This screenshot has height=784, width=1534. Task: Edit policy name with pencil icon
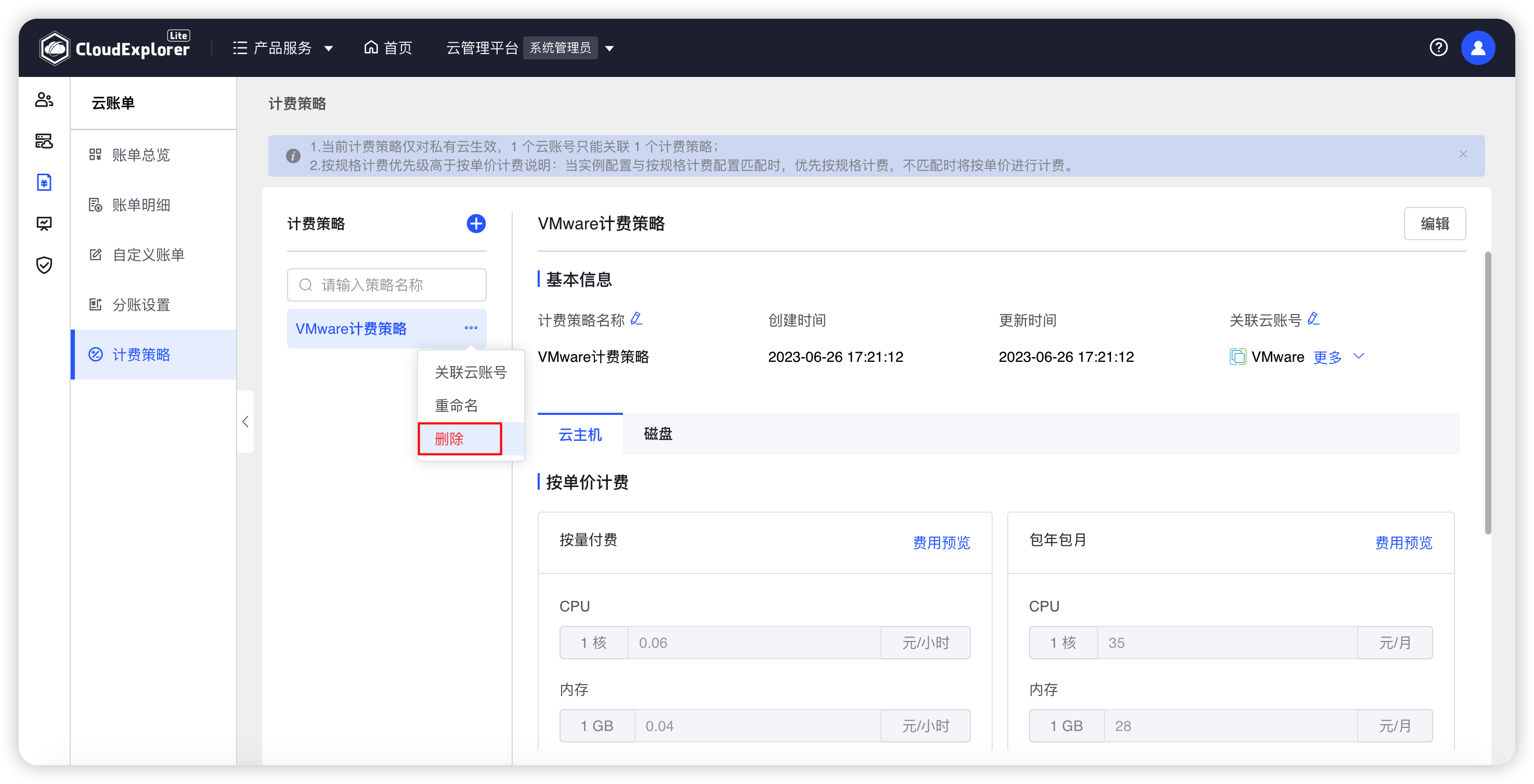(x=636, y=319)
